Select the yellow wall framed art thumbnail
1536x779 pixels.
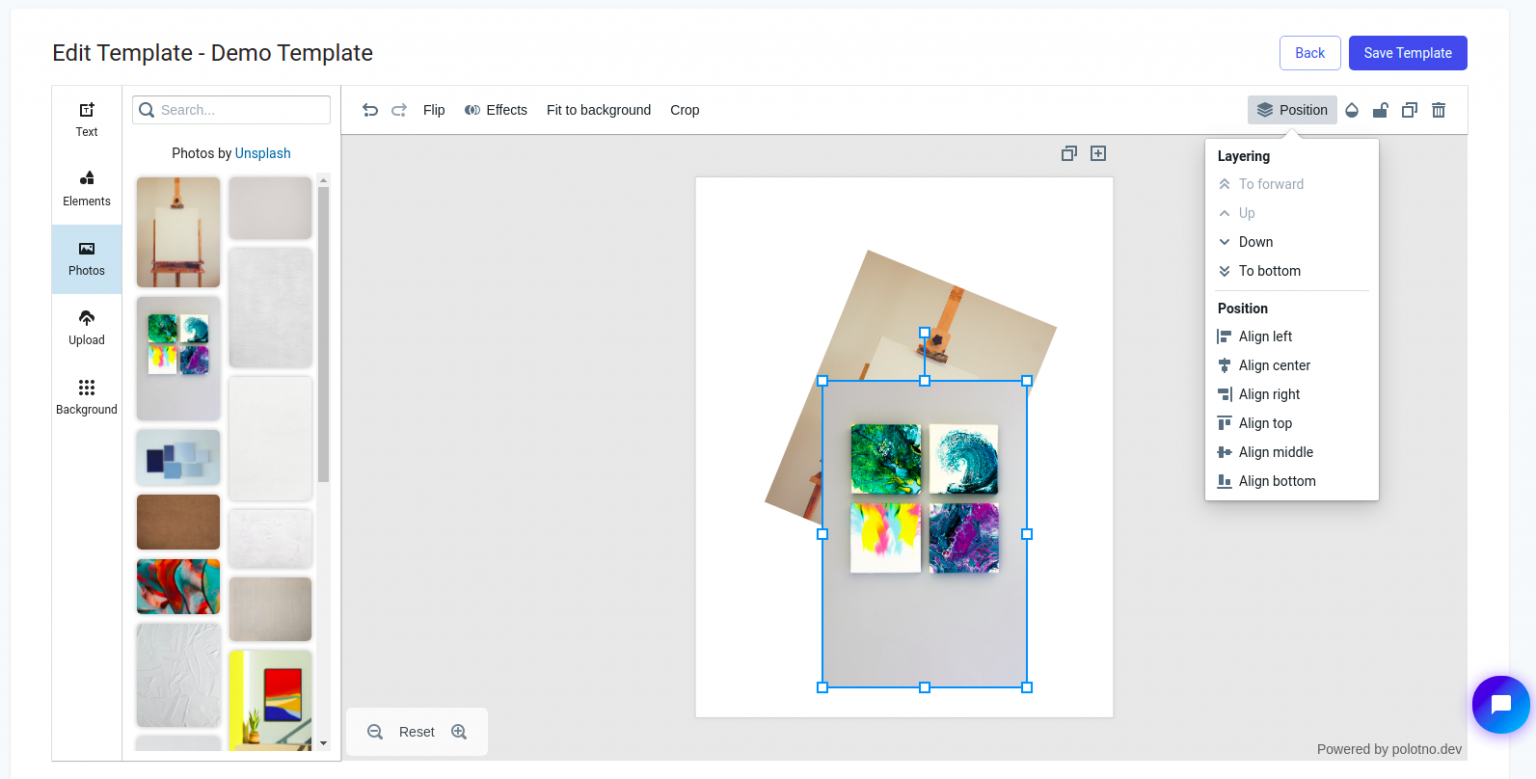[x=270, y=700]
